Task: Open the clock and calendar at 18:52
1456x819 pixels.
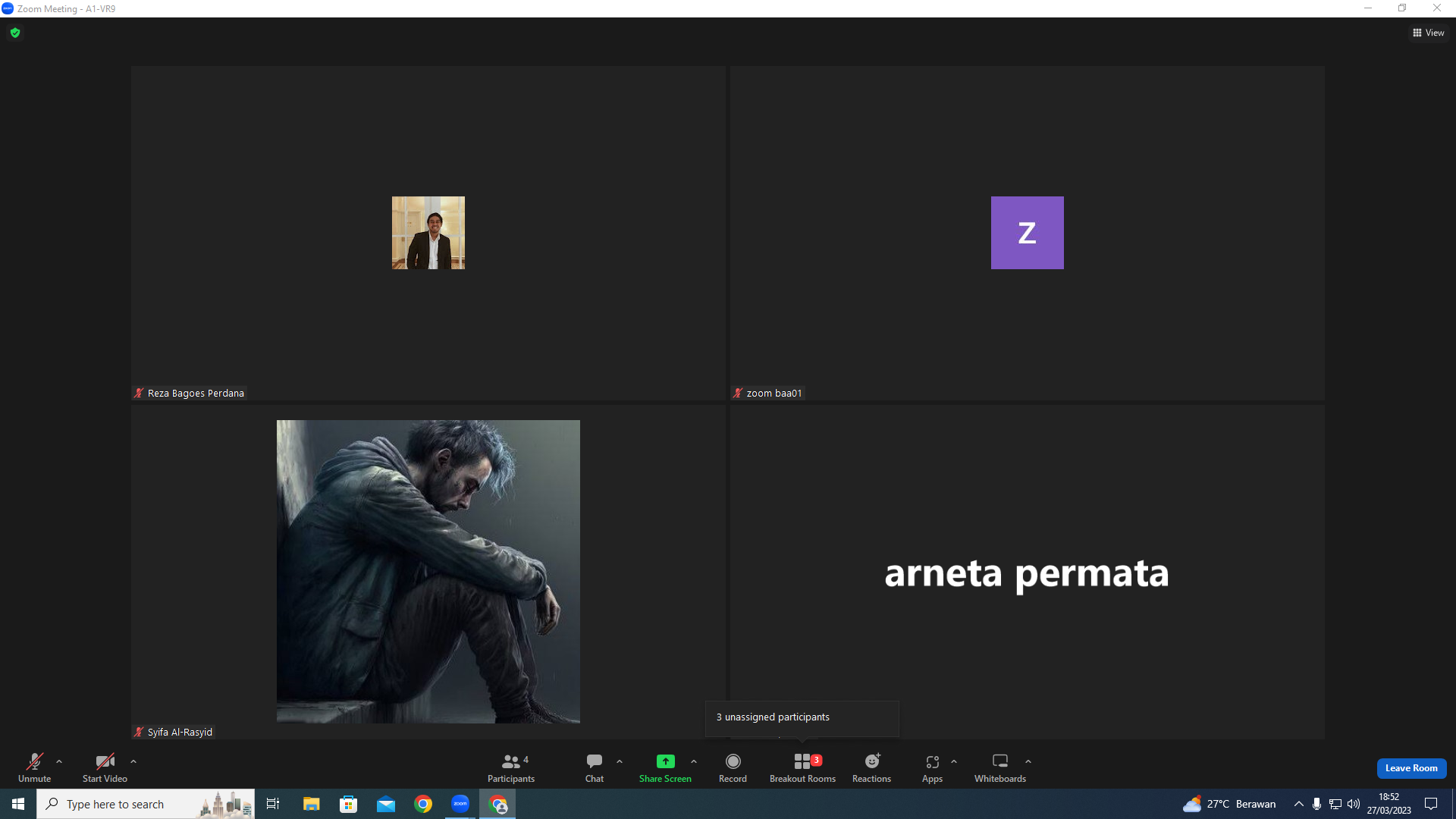Action: [x=1389, y=804]
